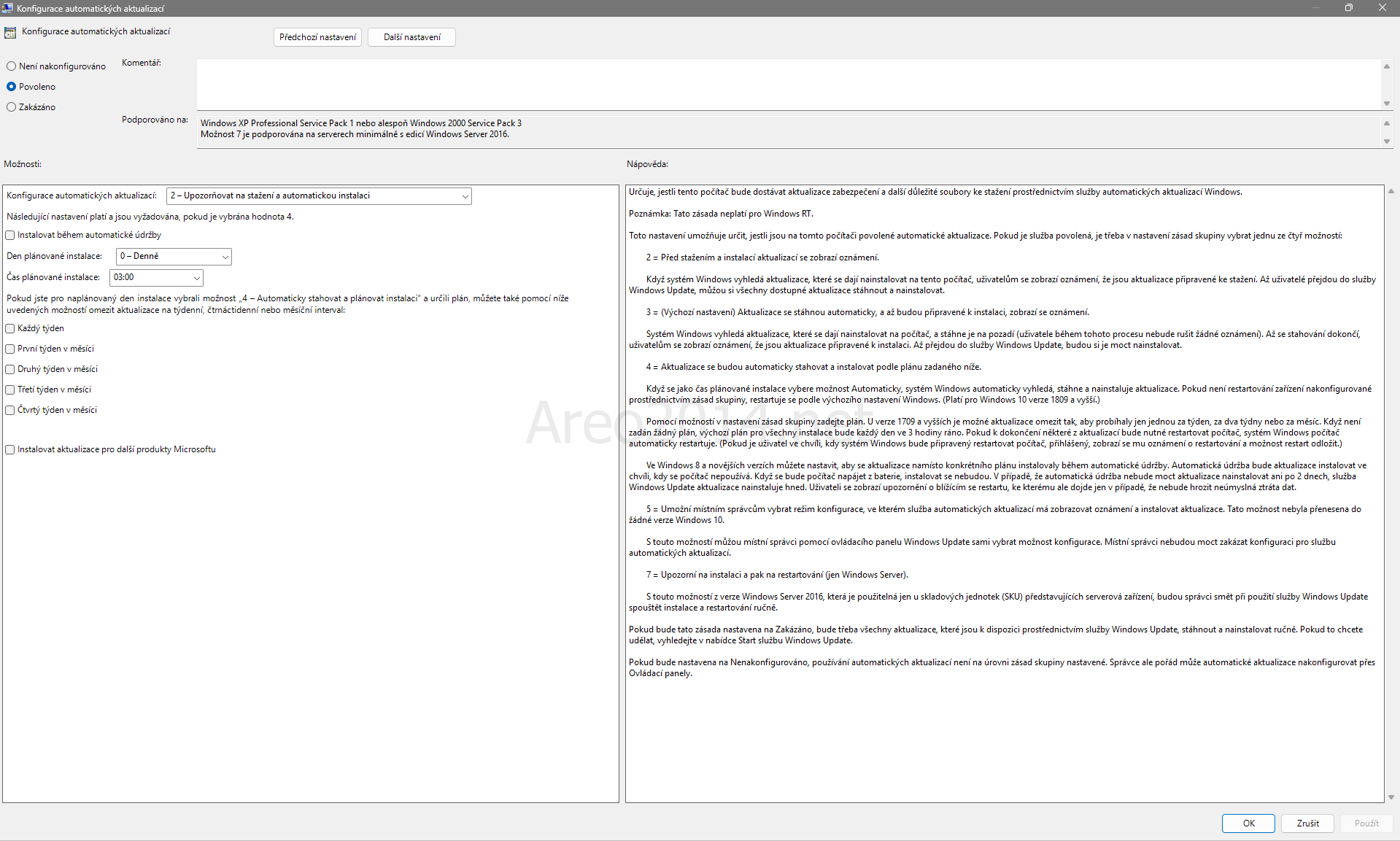Click the window icon in the title bar
Image resolution: width=1400 pixels, height=841 pixels.
click(x=7, y=8)
